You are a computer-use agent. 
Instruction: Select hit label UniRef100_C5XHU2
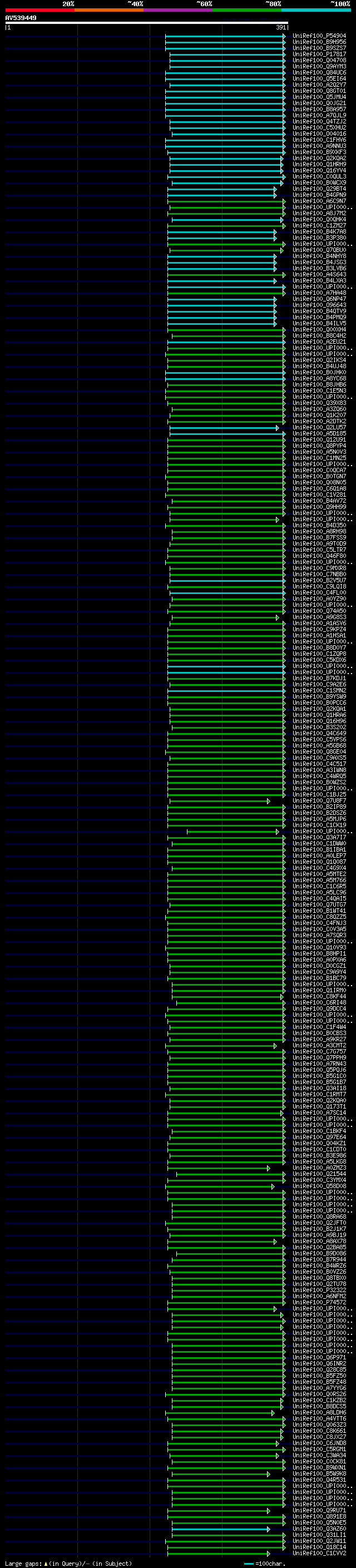click(x=319, y=128)
